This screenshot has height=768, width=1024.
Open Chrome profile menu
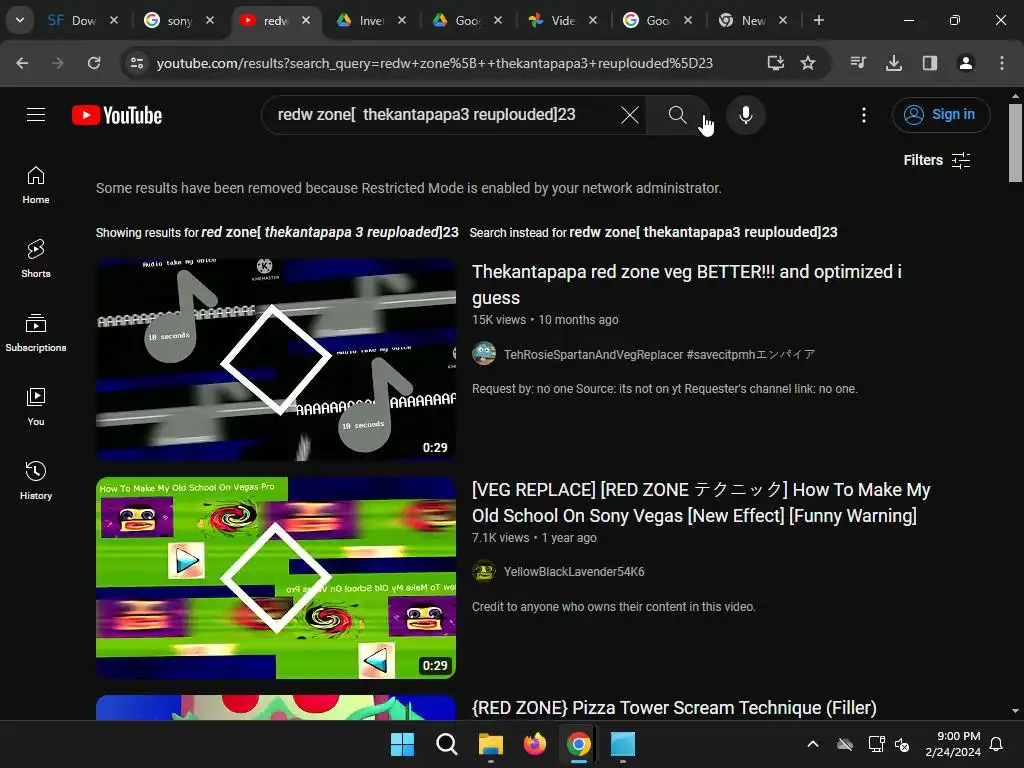point(966,63)
